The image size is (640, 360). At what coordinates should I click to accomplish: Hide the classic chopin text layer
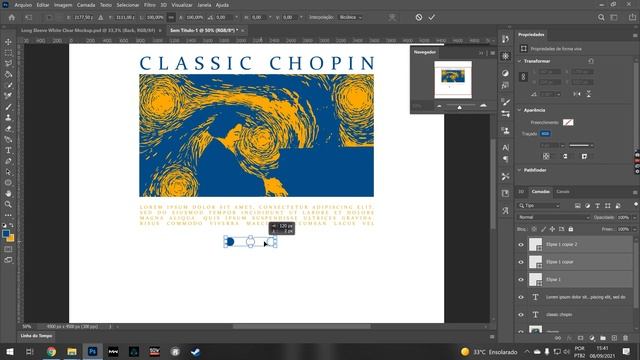click(521, 315)
